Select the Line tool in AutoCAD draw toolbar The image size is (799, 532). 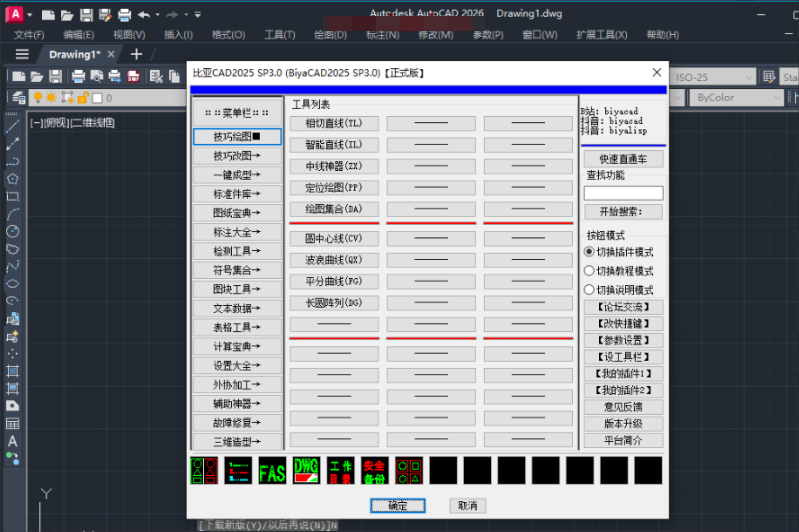13,126
